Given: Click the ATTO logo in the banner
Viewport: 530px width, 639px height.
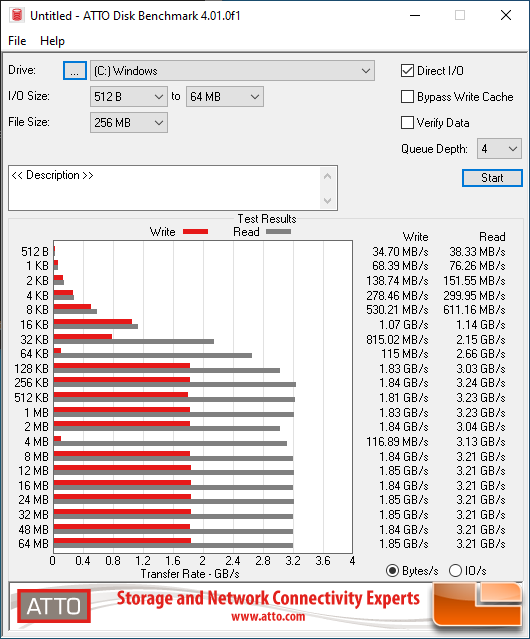Looking at the screenshot, I should point(54,606).
